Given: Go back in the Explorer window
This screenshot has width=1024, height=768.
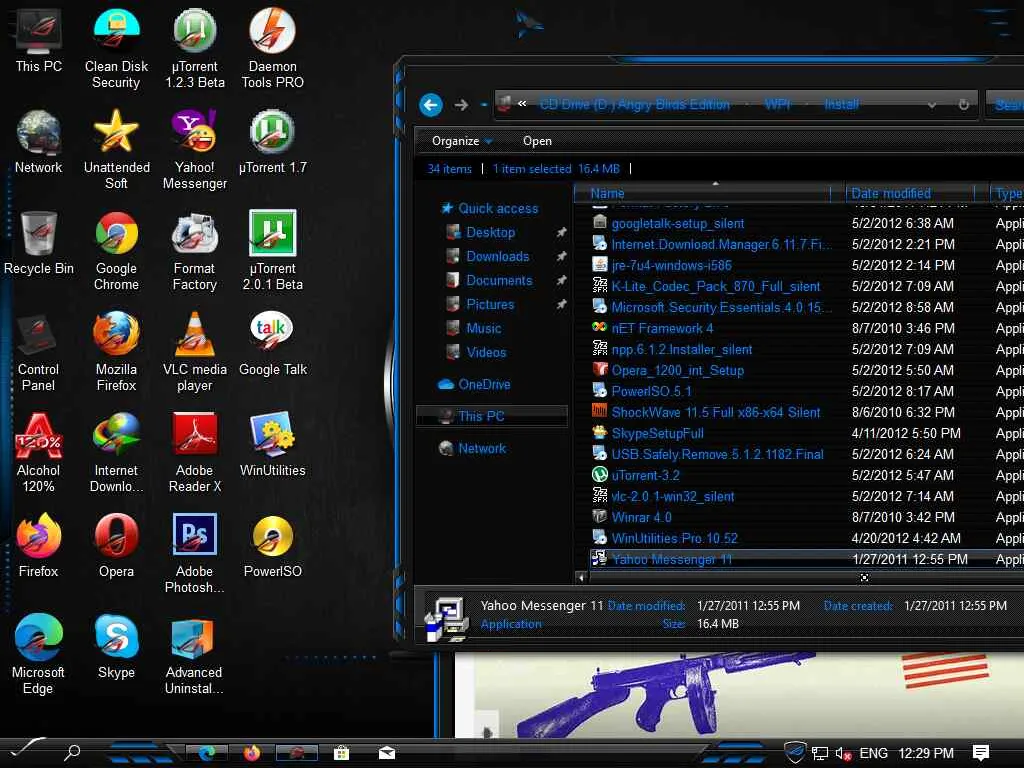Looking at the screenshot, I should coord(431,104).
